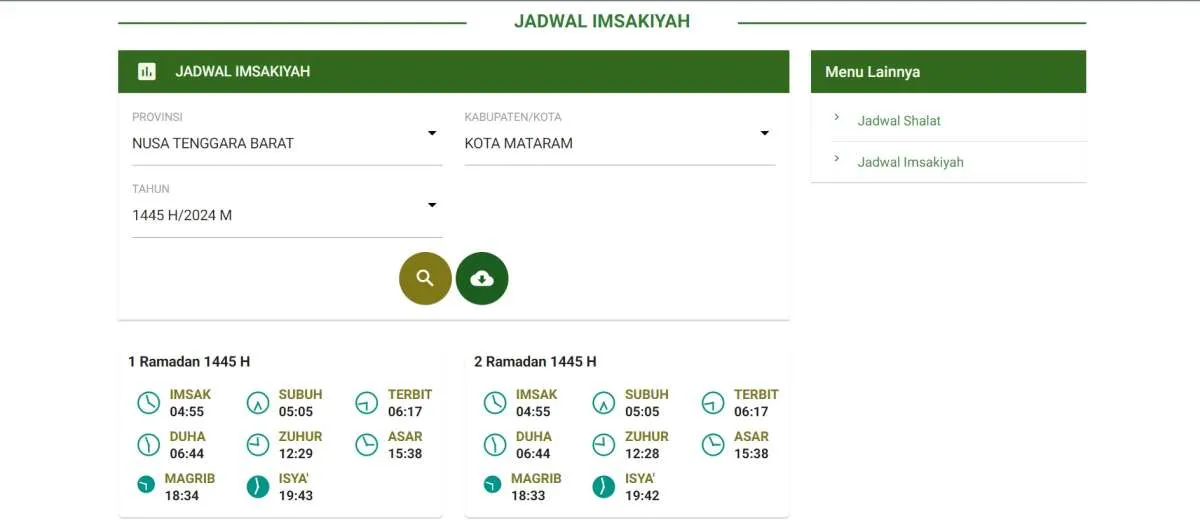The image size is (1200, 532).
Task: Click the cloud download button
Action: pyautogui.click(x=482, y=278)
